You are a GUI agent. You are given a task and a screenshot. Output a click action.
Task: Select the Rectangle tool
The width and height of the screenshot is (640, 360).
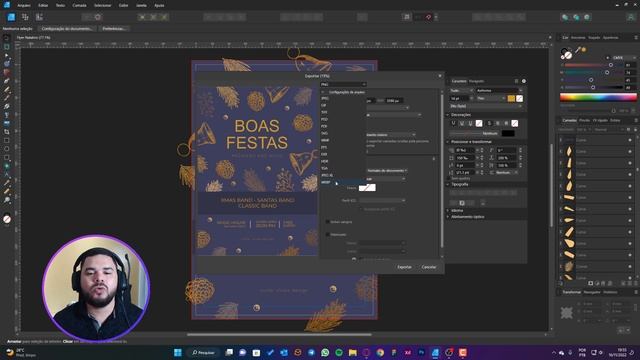(7, 140)
